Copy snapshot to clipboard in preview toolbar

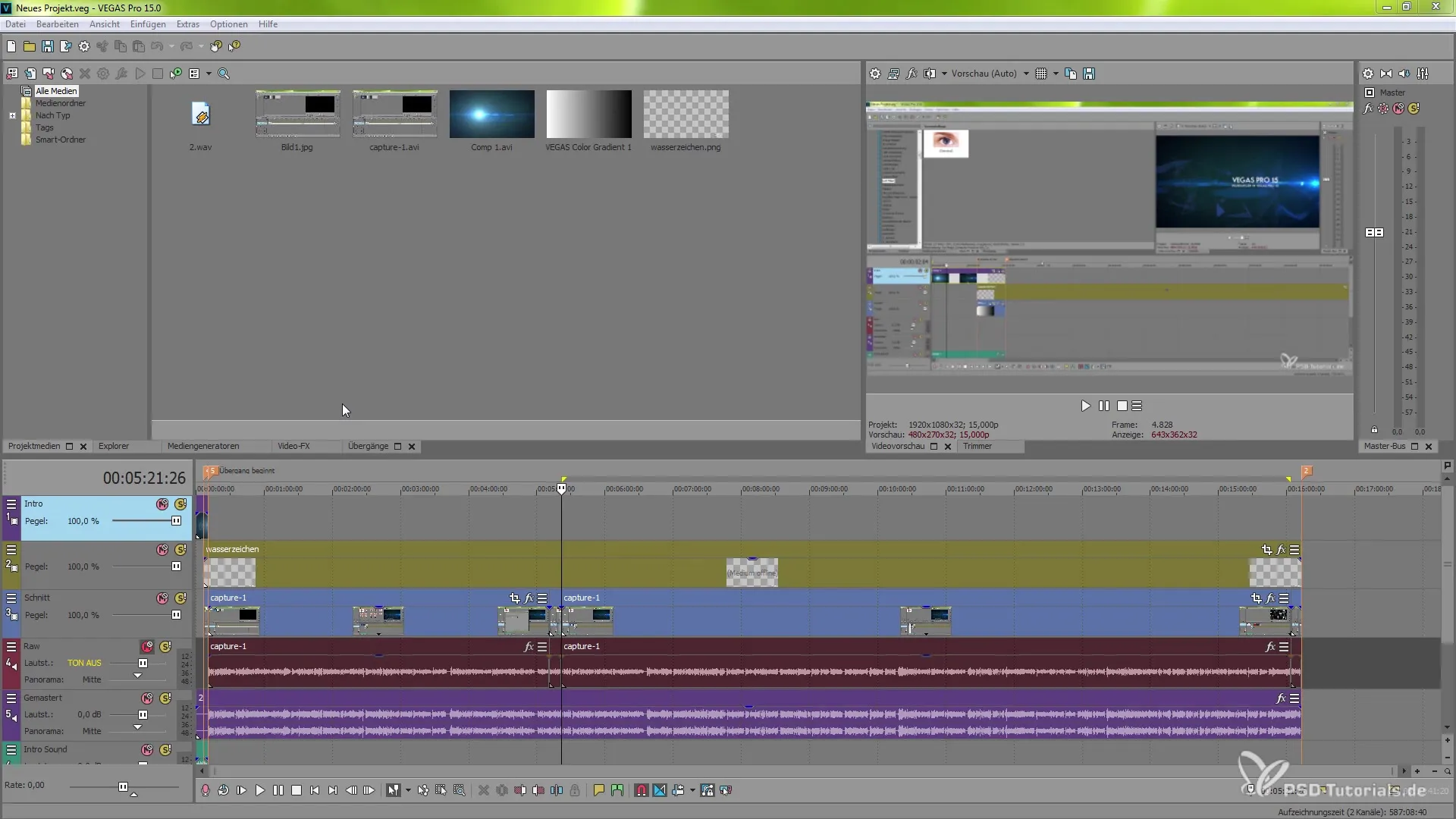click(x=1071, y=74)
